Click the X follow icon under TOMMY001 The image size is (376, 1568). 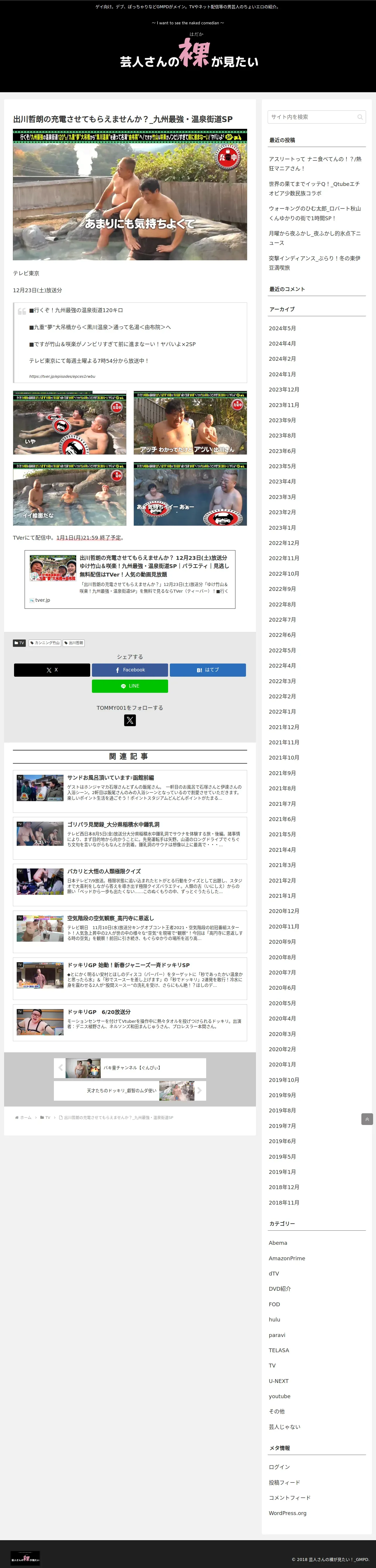point(130,720)
